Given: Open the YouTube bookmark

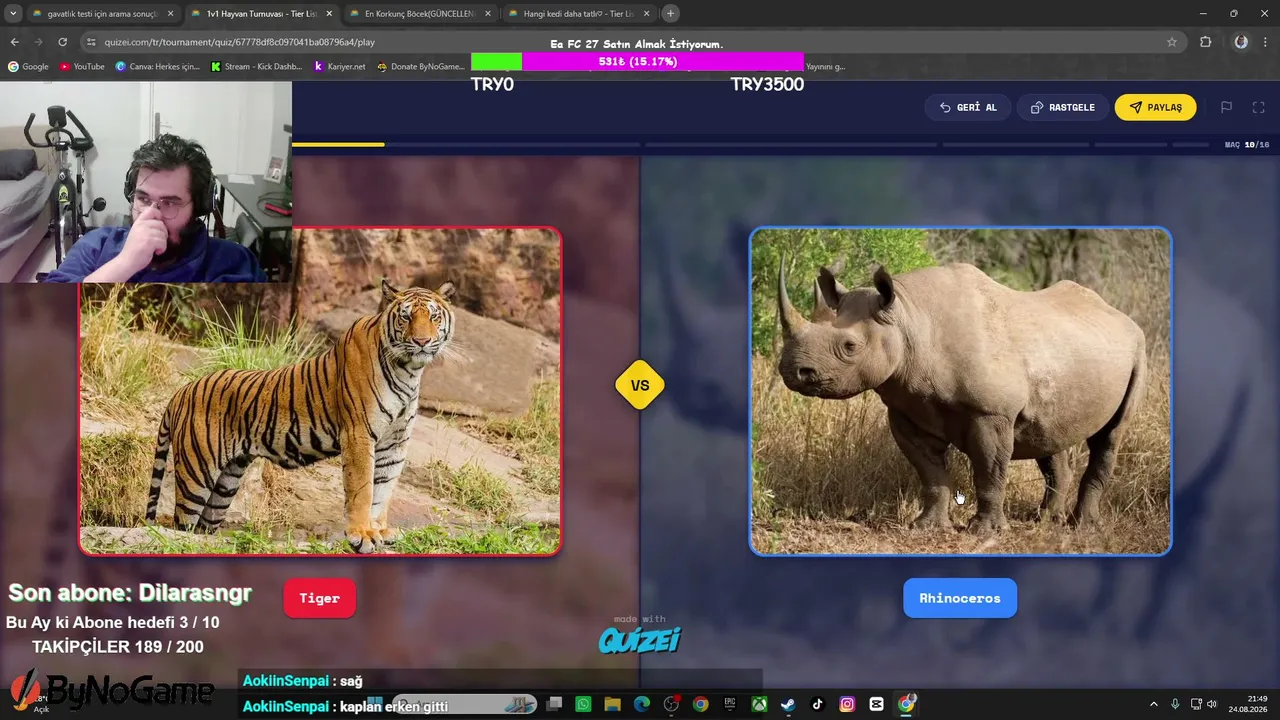Looking at the screenshot, I should 82,67.
